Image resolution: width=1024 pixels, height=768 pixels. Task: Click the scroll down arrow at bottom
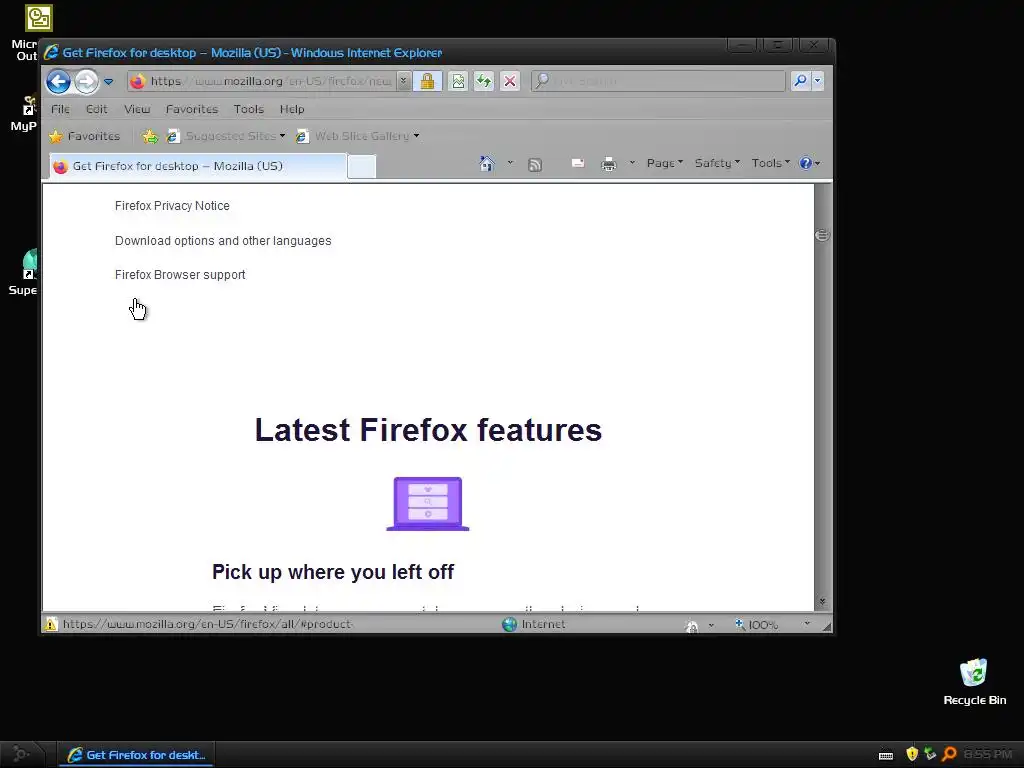tap(822, 601)
